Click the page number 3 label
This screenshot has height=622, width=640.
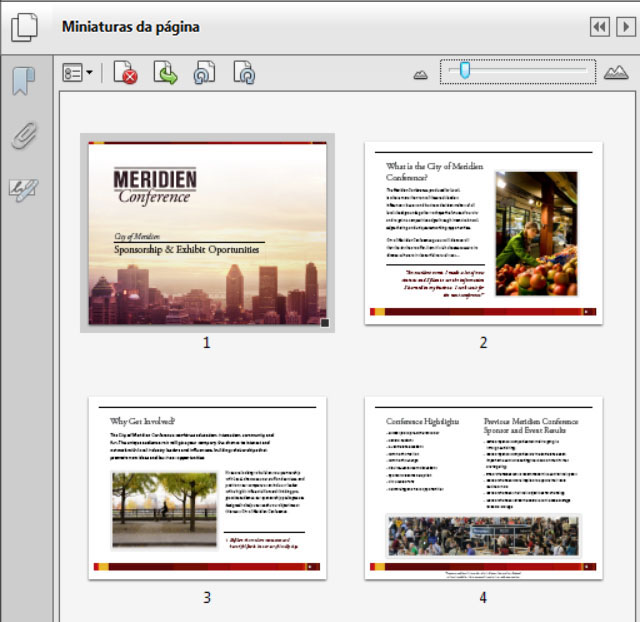[x=207, y=598]
